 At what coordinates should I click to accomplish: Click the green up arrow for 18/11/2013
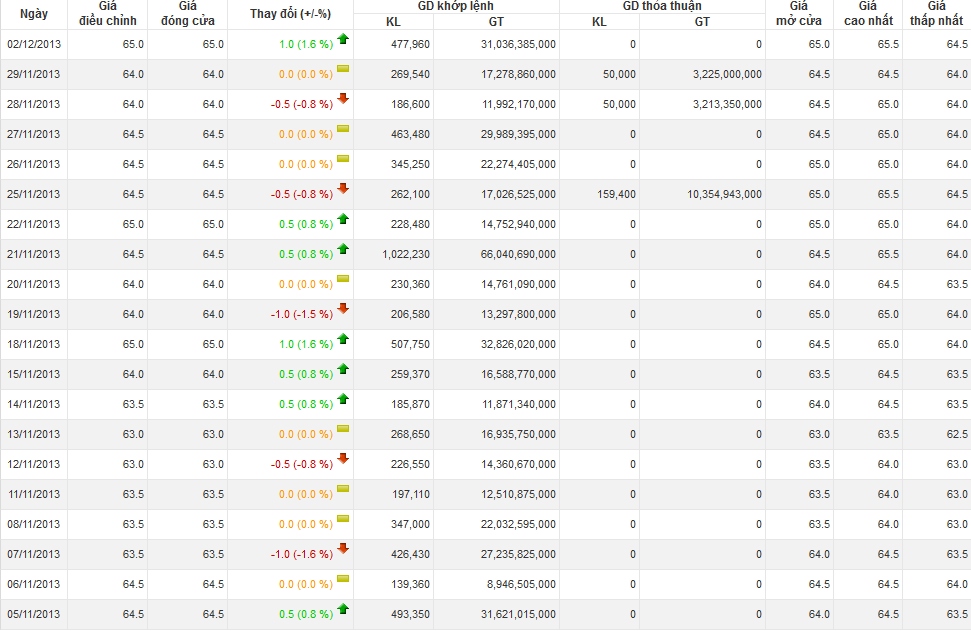coord(343,339)
